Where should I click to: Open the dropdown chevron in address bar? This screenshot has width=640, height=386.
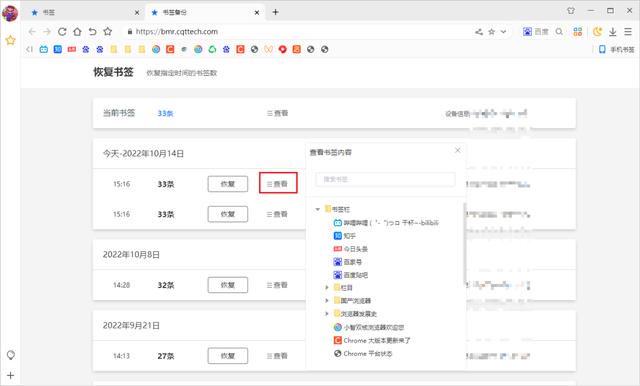coord(504,31)
